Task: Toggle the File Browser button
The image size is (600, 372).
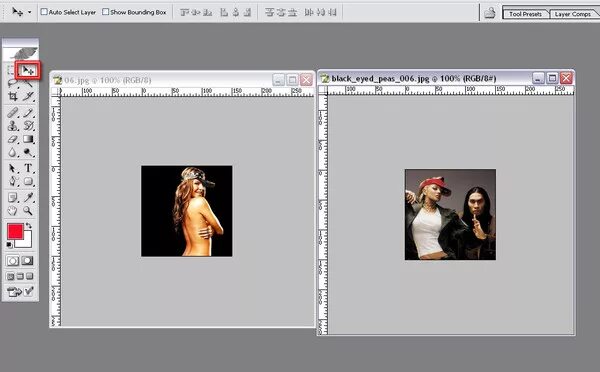Action: (x=490, y=13)
